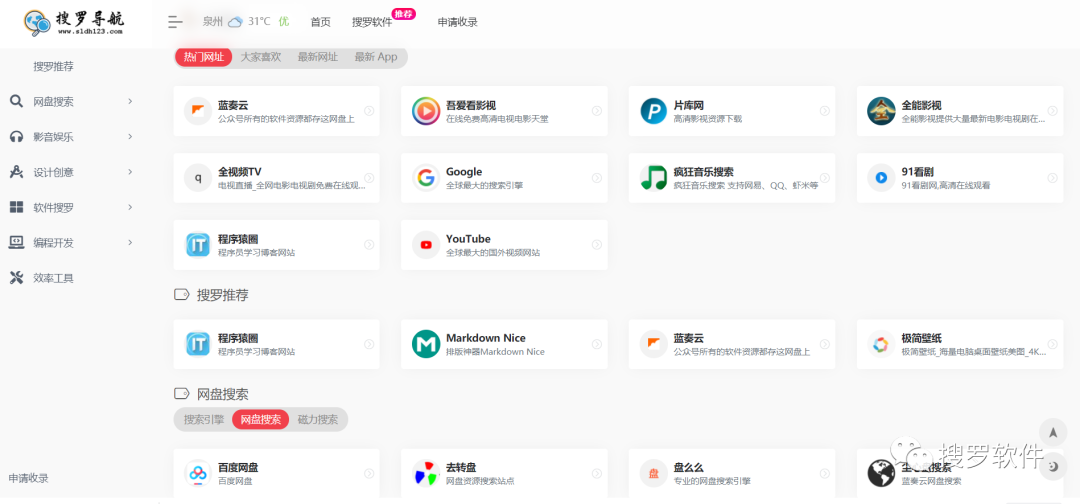Switch to the 最新网址 tab
Image resolution: width=1080 pixels, height=504 pixels.
(x=318, y=57)
